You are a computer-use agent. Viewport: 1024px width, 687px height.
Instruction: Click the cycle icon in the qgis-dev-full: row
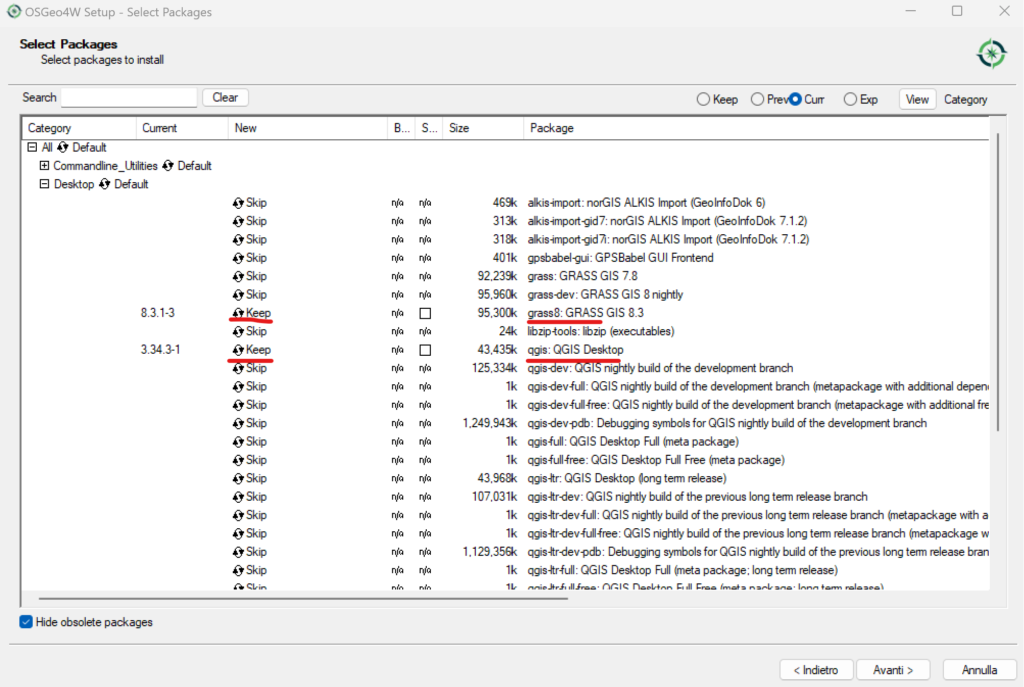click(238, 387)
